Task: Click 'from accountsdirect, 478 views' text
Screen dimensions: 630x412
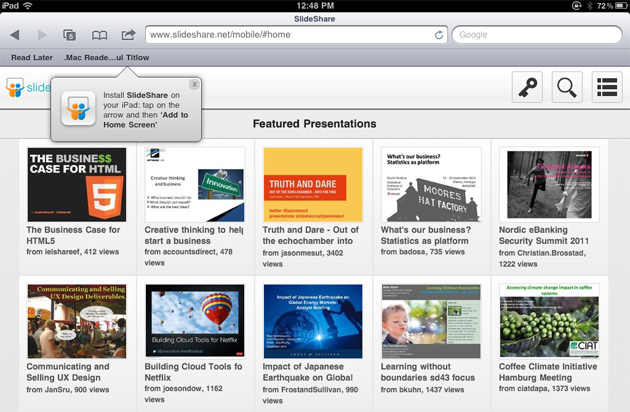Action: click(x=188, y=257)
